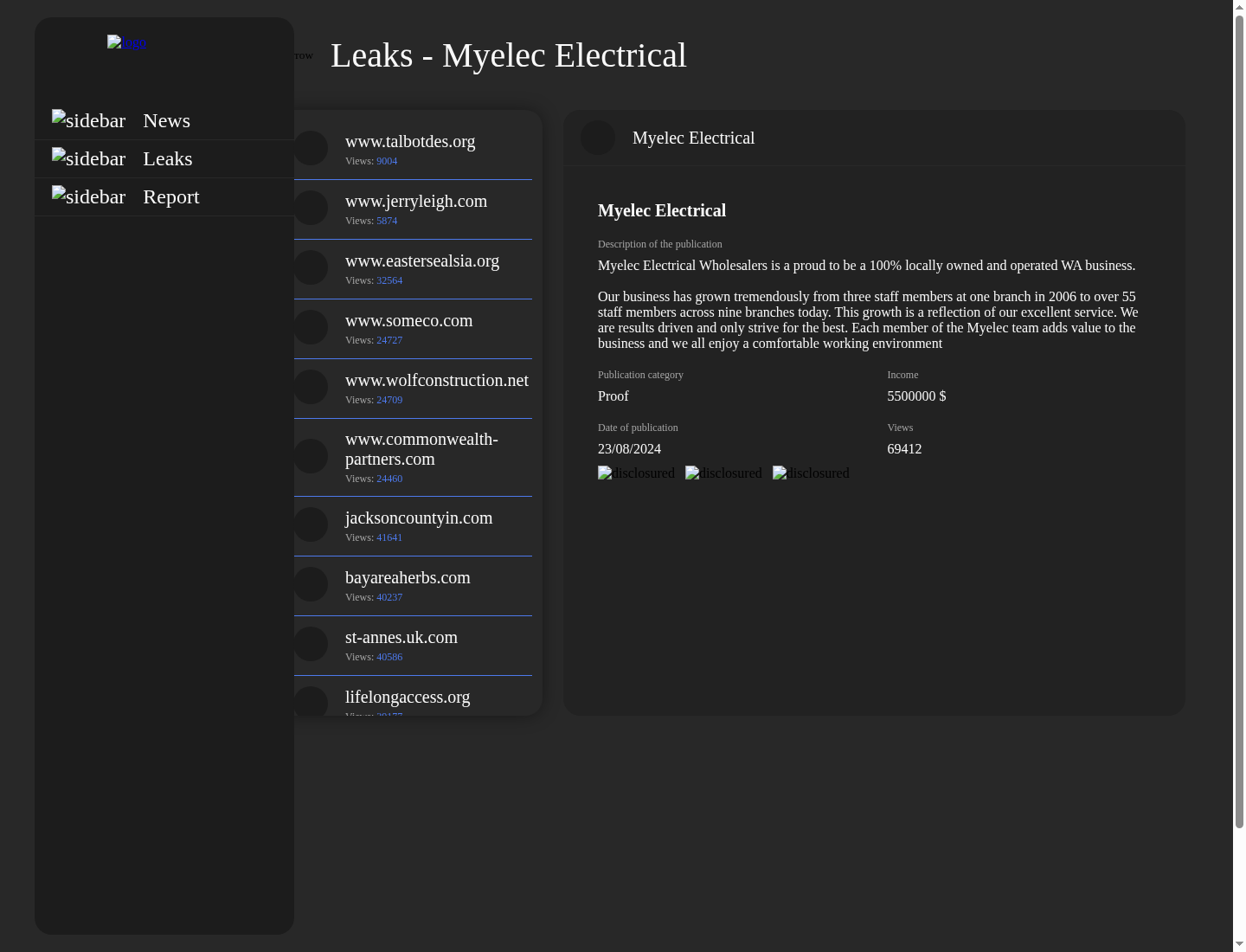Open www.commonwealth-partners.com leak entry

tap(413, 458)
